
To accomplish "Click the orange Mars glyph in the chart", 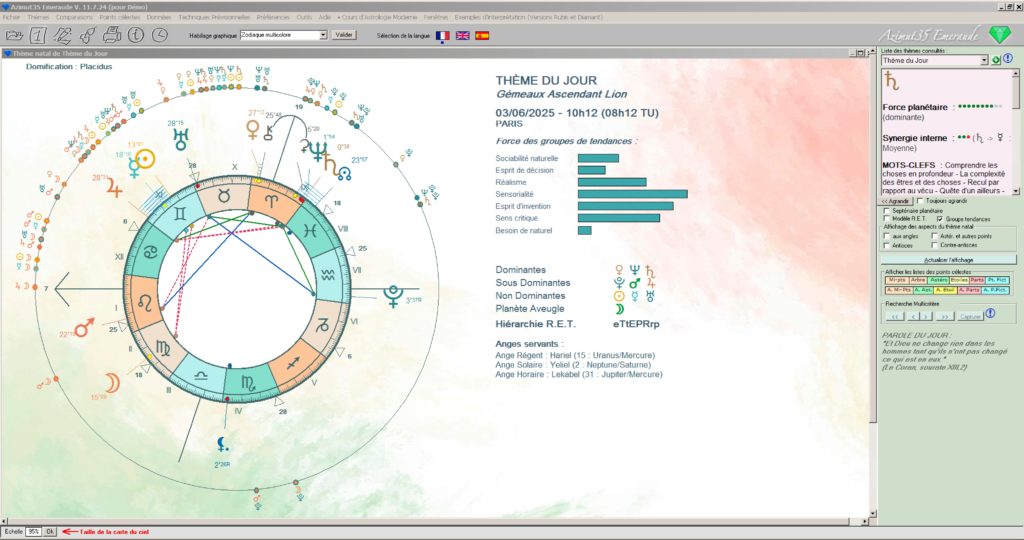I will pyautogui.click(x=84, y=326).
